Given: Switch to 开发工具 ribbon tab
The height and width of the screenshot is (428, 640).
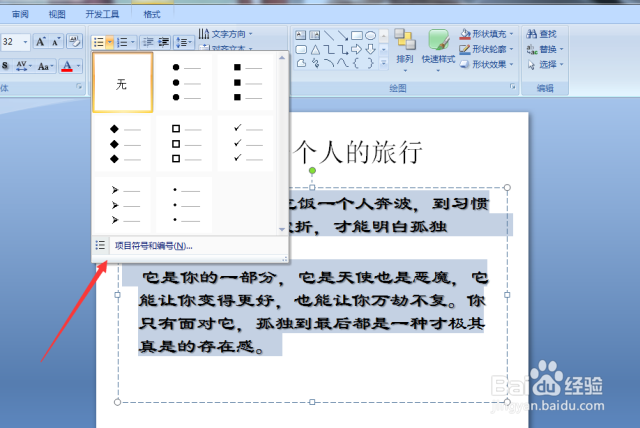Looking at the screenshot, I should [x=102, y=15].
